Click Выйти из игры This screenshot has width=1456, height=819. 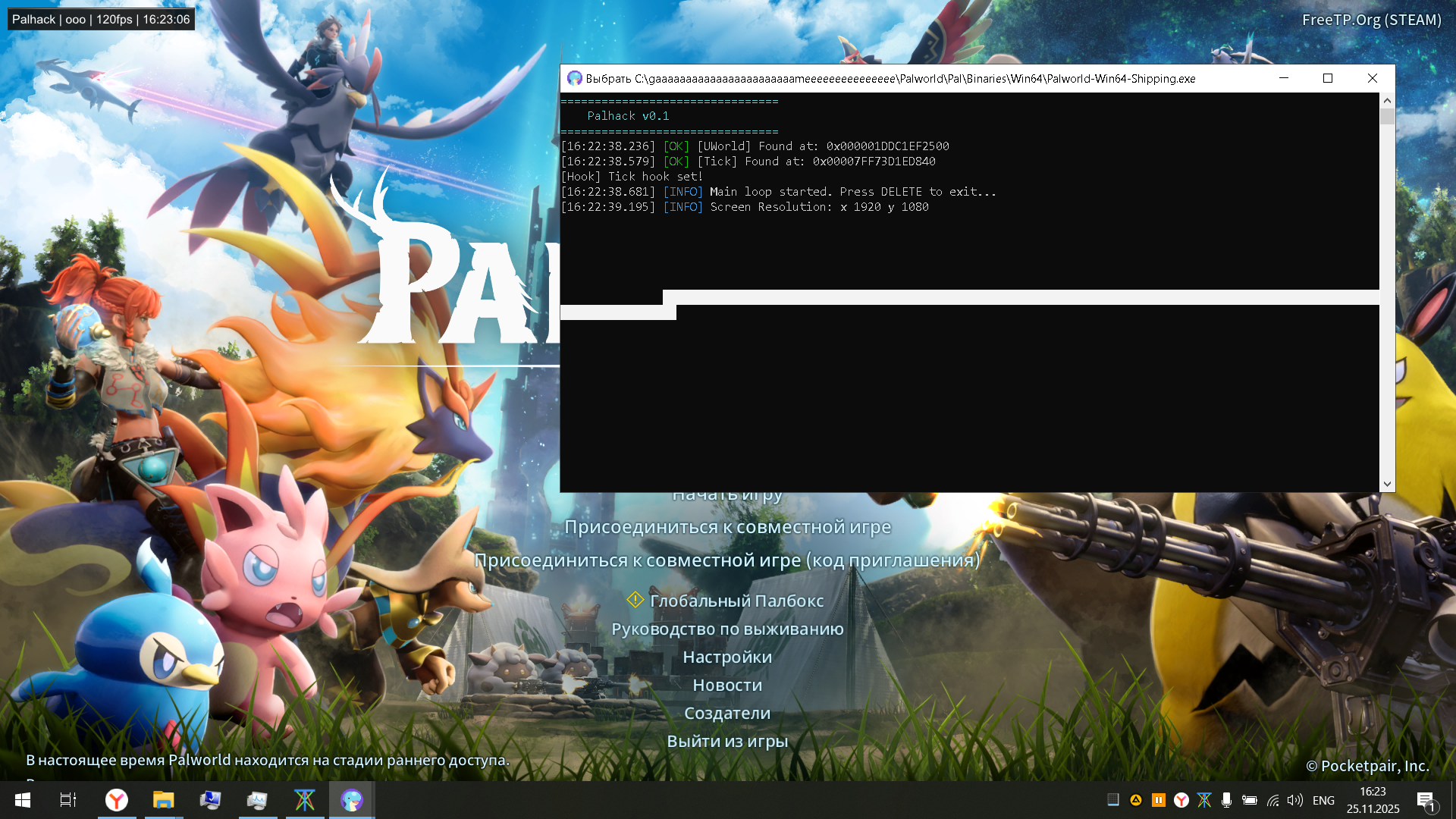pyautogui.click(x=727, y=742)
